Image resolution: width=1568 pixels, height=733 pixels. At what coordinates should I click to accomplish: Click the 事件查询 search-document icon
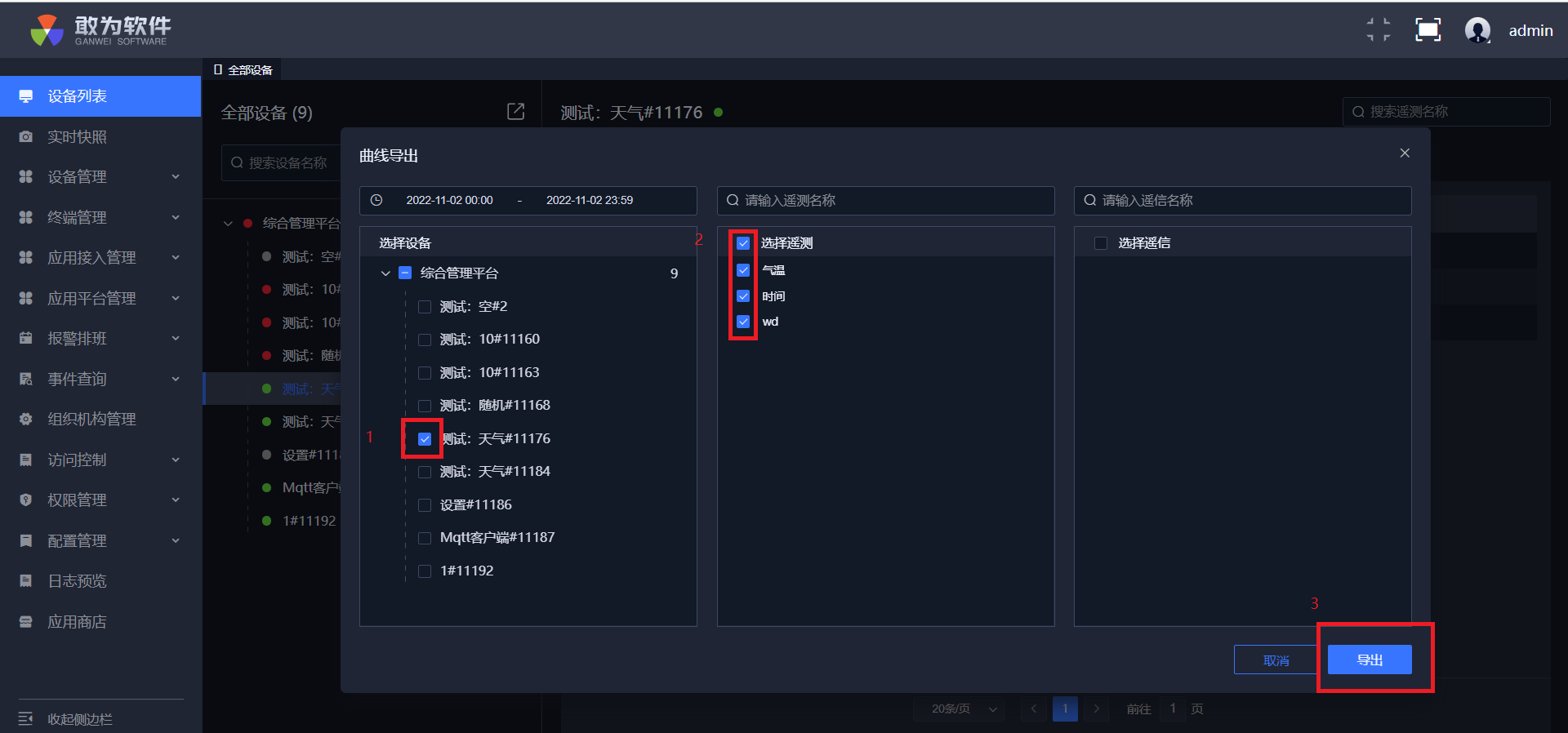[26, 380]
